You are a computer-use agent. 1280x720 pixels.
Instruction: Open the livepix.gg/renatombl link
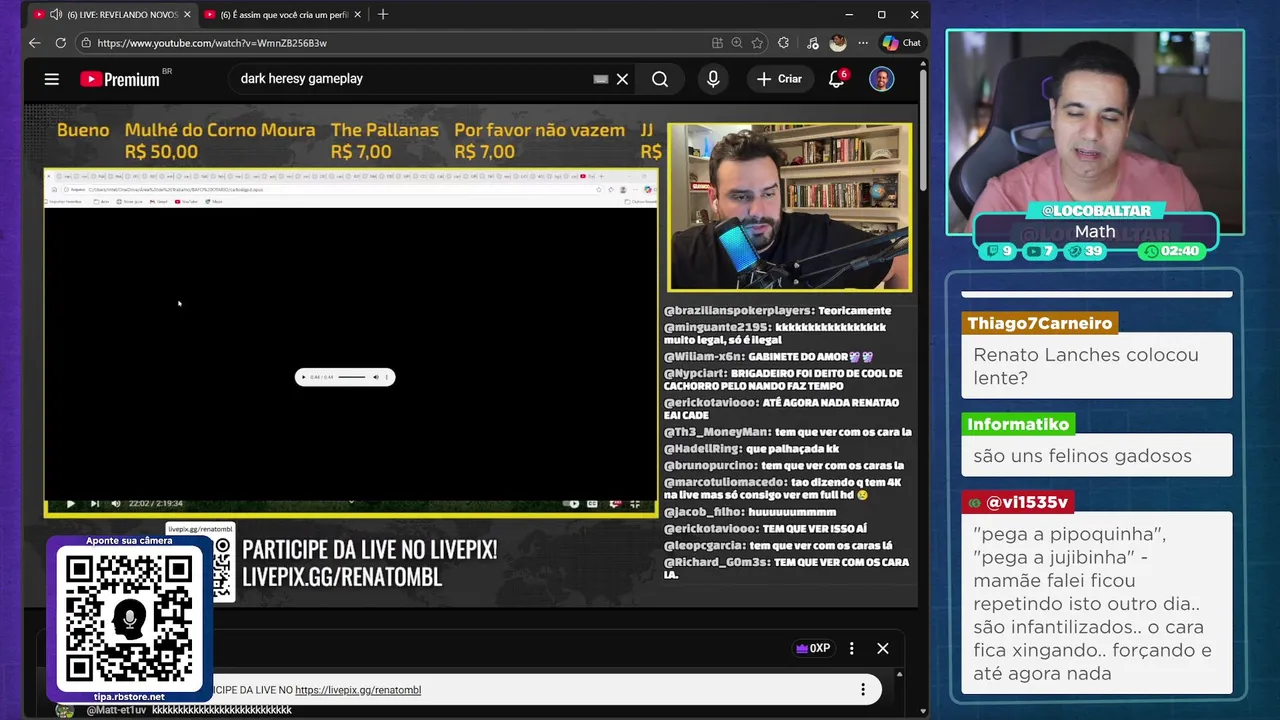coord(358,690)
